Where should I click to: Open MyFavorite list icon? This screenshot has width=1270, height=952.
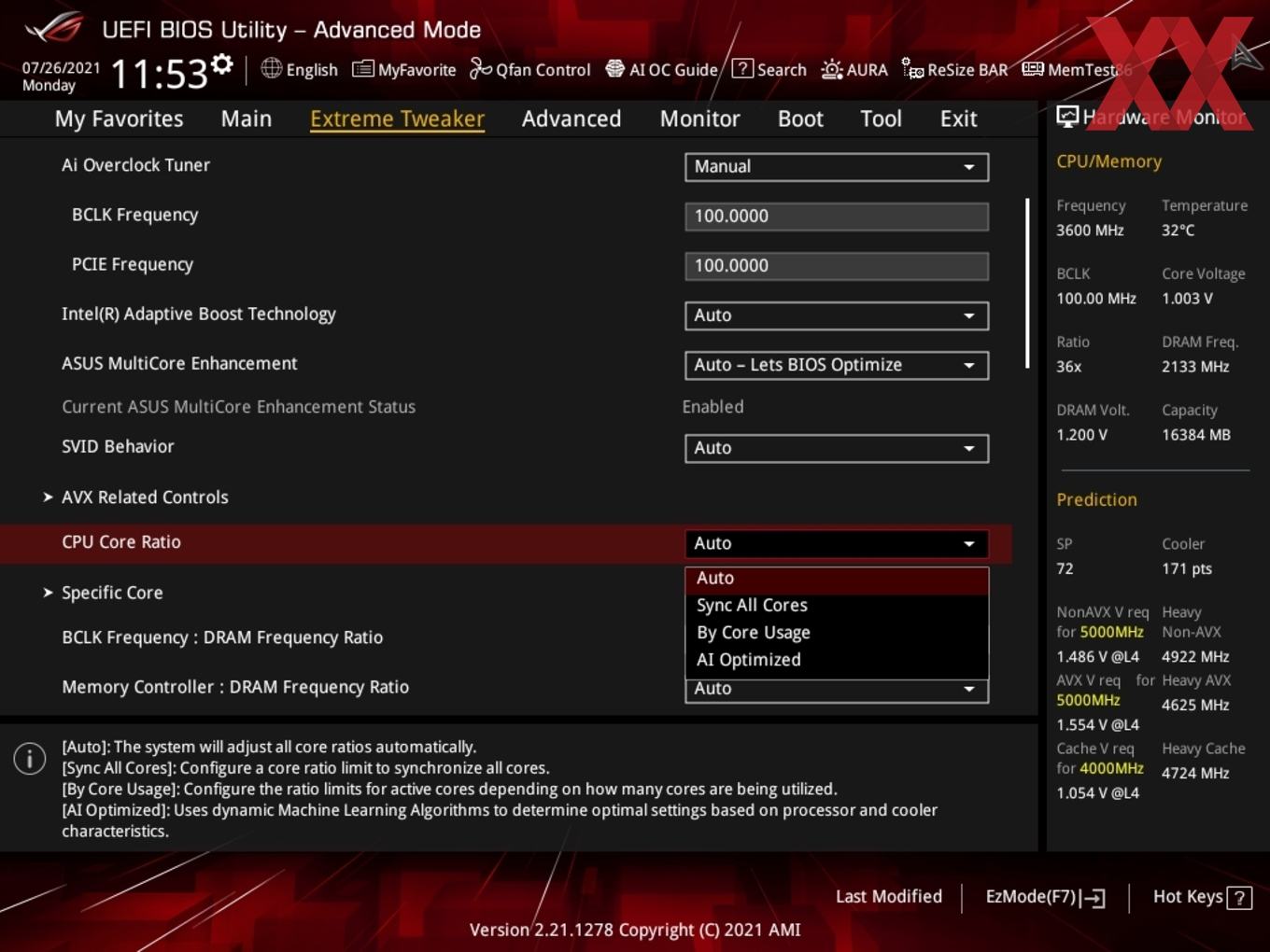coord(362,69)
